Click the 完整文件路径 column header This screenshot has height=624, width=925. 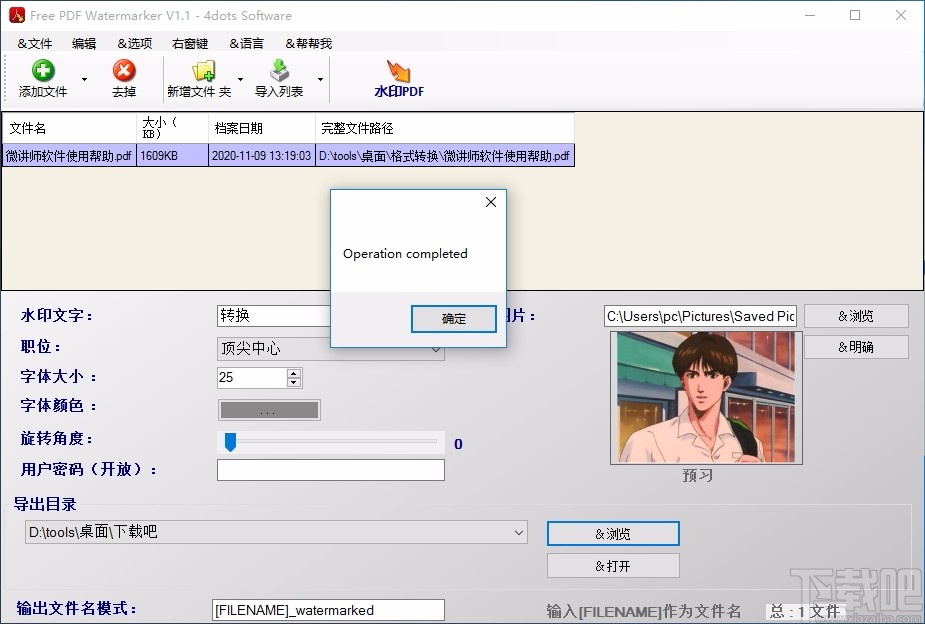point(445,128)
